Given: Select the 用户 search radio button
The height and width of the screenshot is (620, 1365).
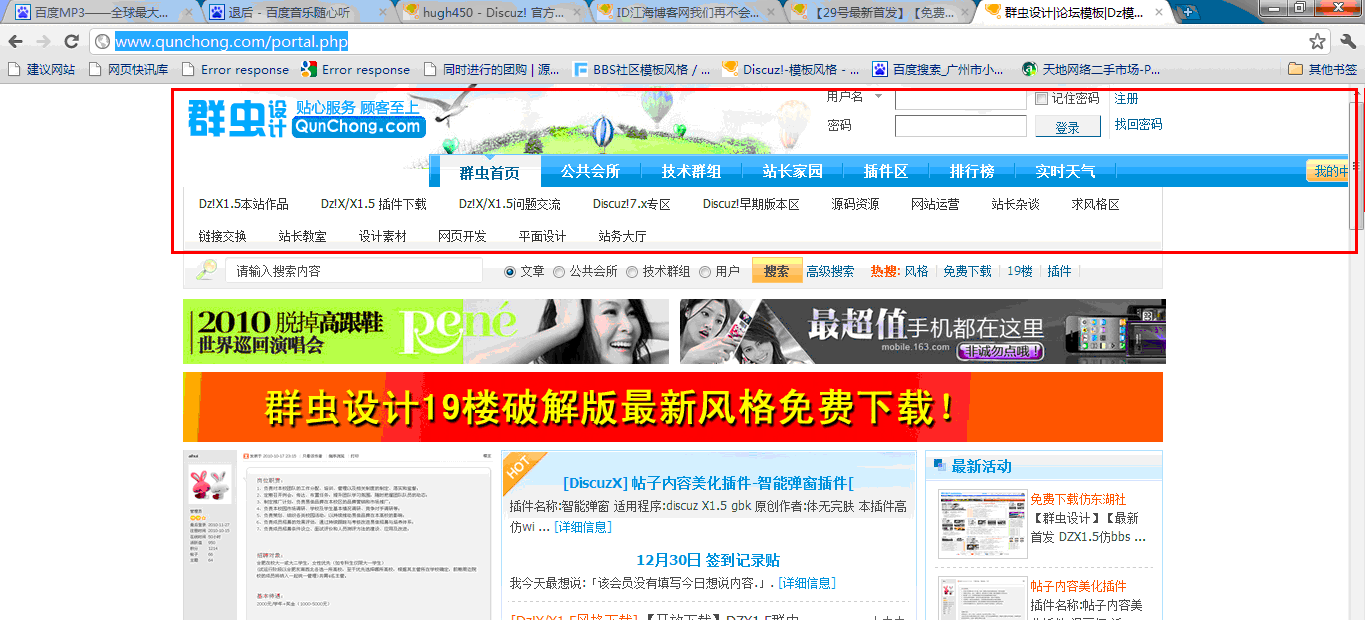Looking at the screenshot, I should point(705,271).
